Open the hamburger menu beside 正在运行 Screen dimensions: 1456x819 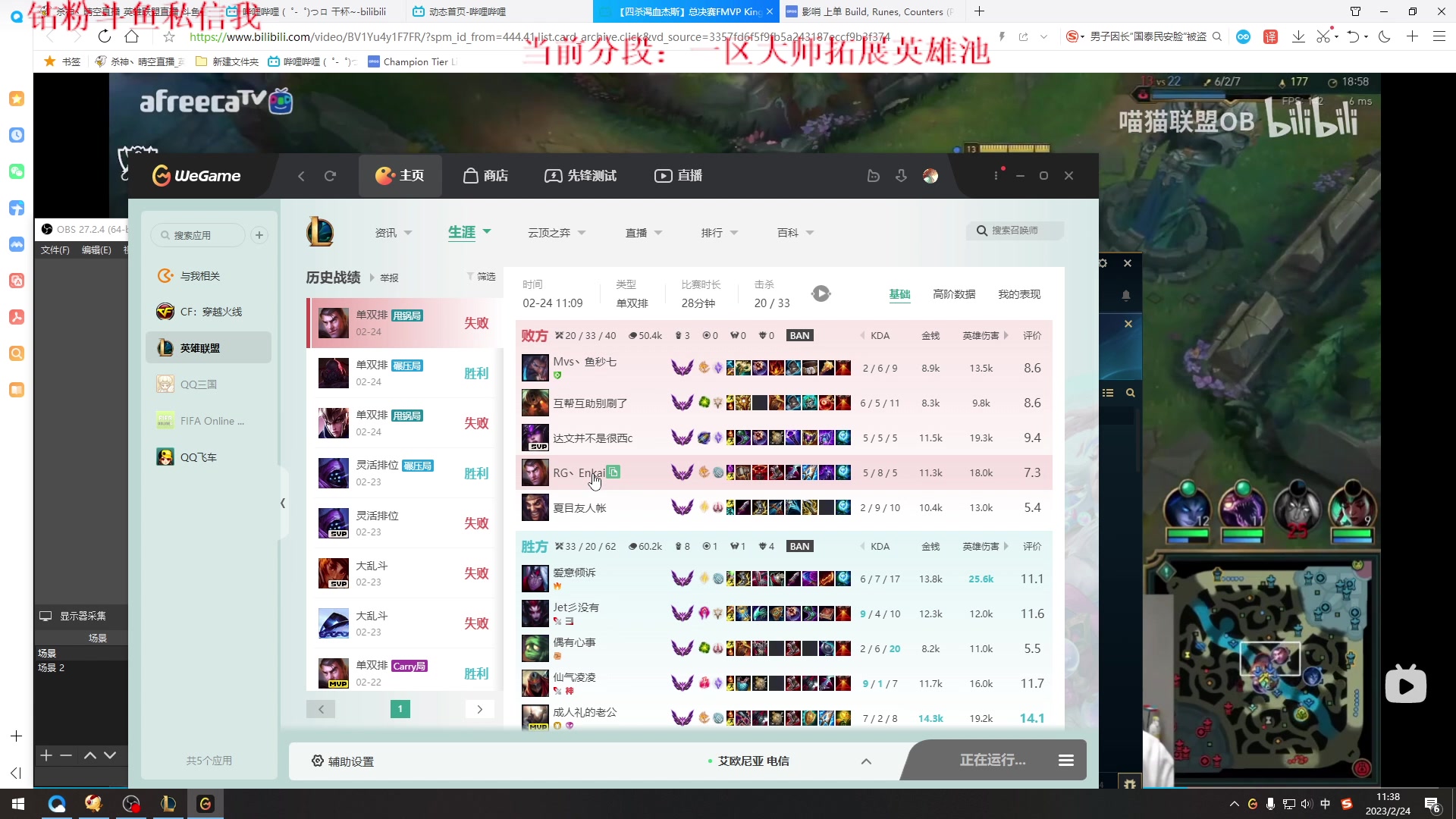point(1066,761)
